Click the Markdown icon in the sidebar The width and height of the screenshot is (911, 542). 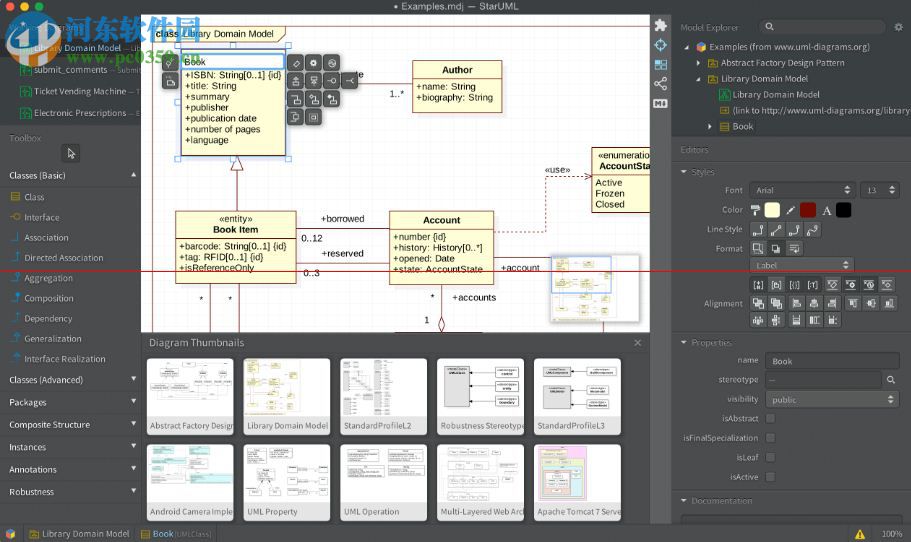(660, 103)
